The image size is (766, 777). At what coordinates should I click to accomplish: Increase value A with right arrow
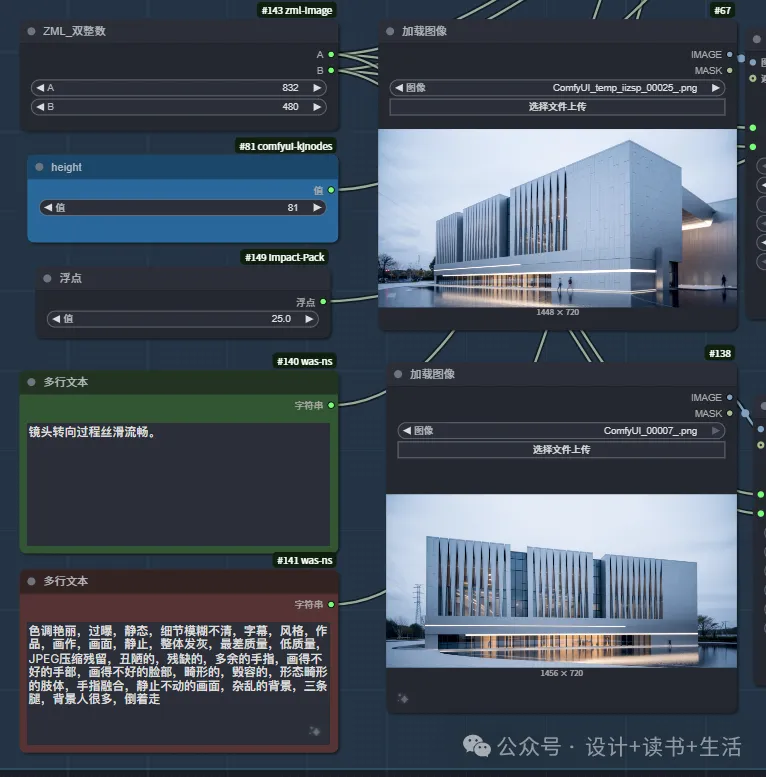click(x=317, y=88)
